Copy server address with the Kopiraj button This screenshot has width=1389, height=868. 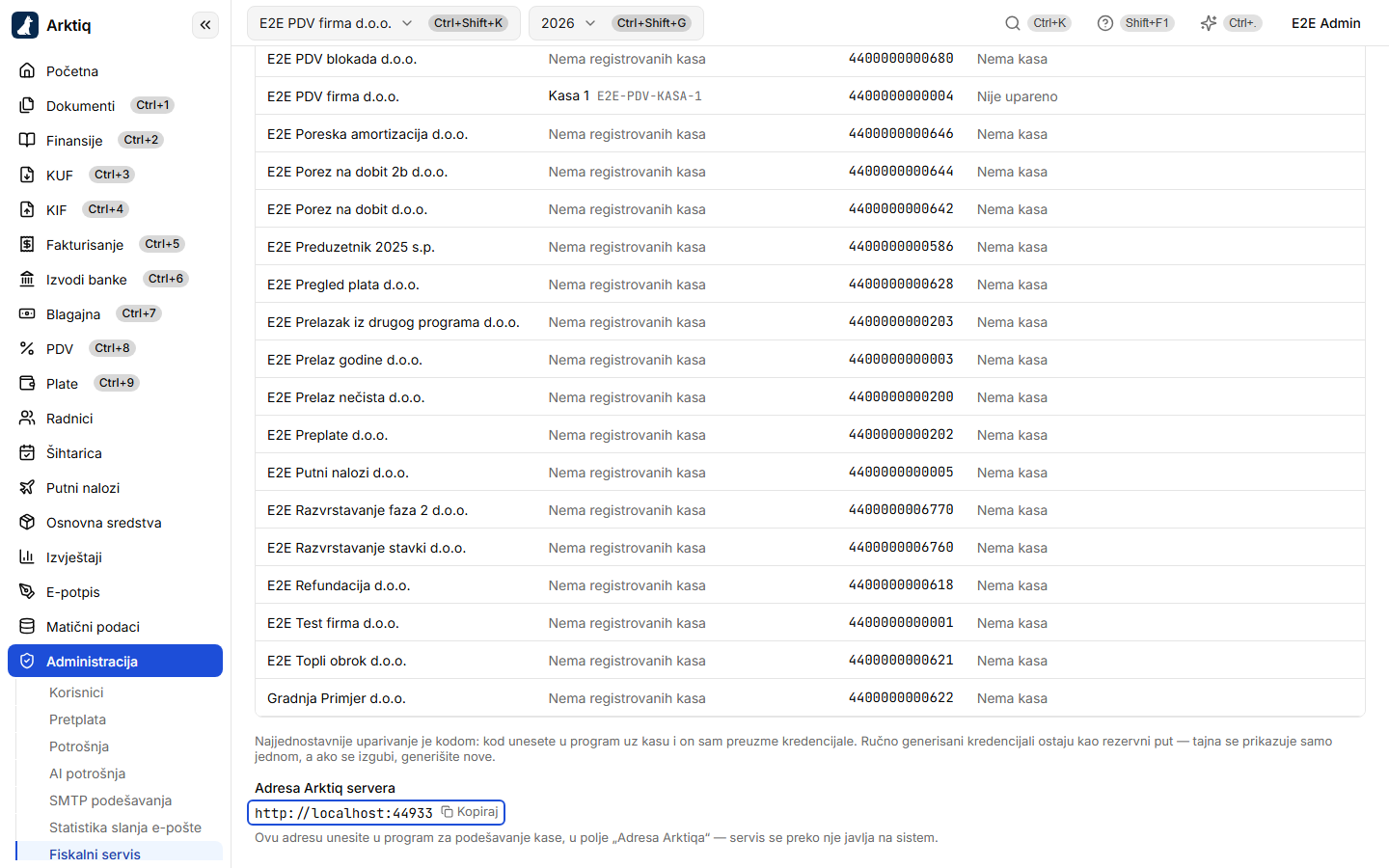point(471,812)
